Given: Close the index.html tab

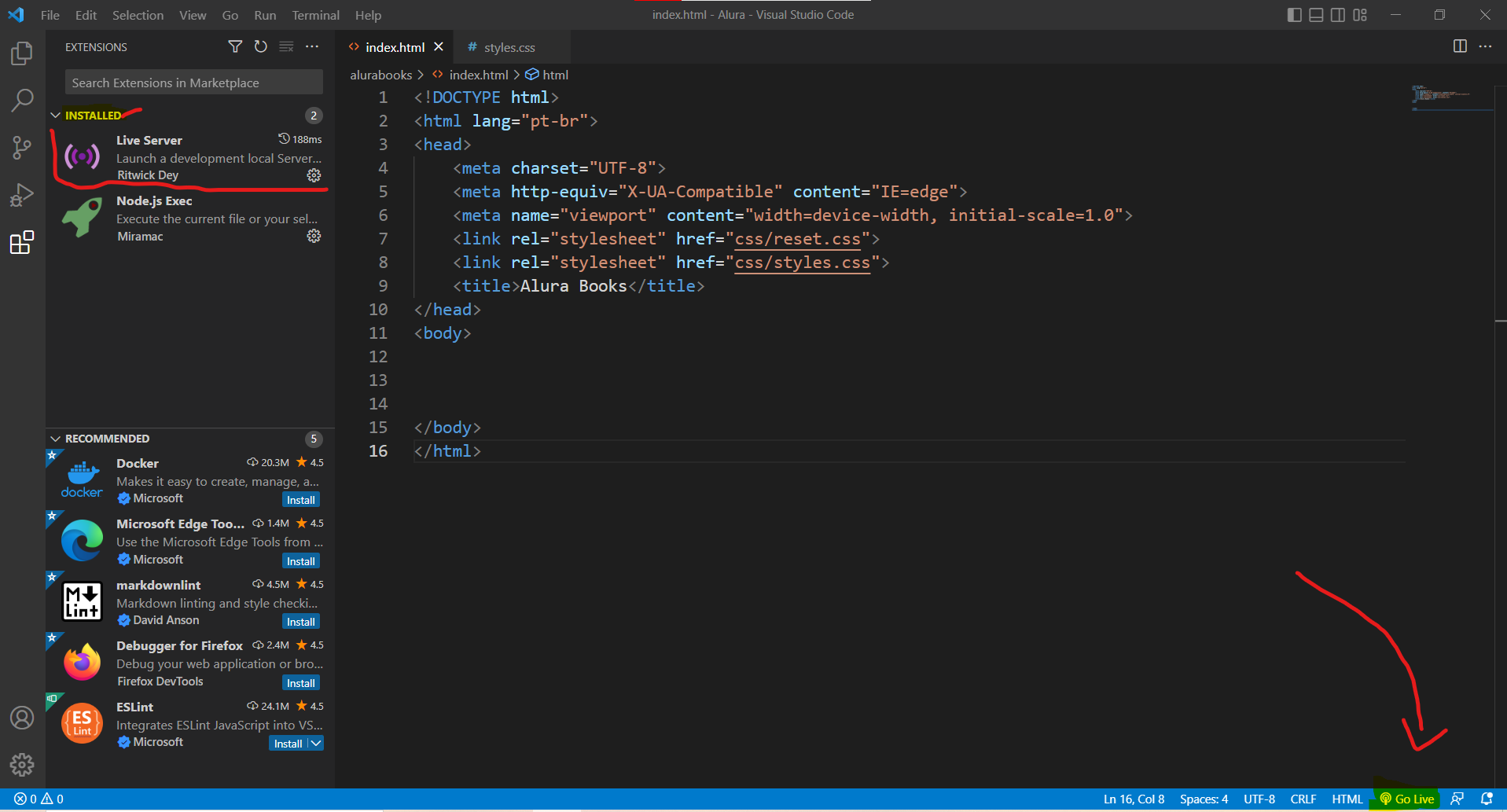Looking at the screenshot, I should 439,47.
